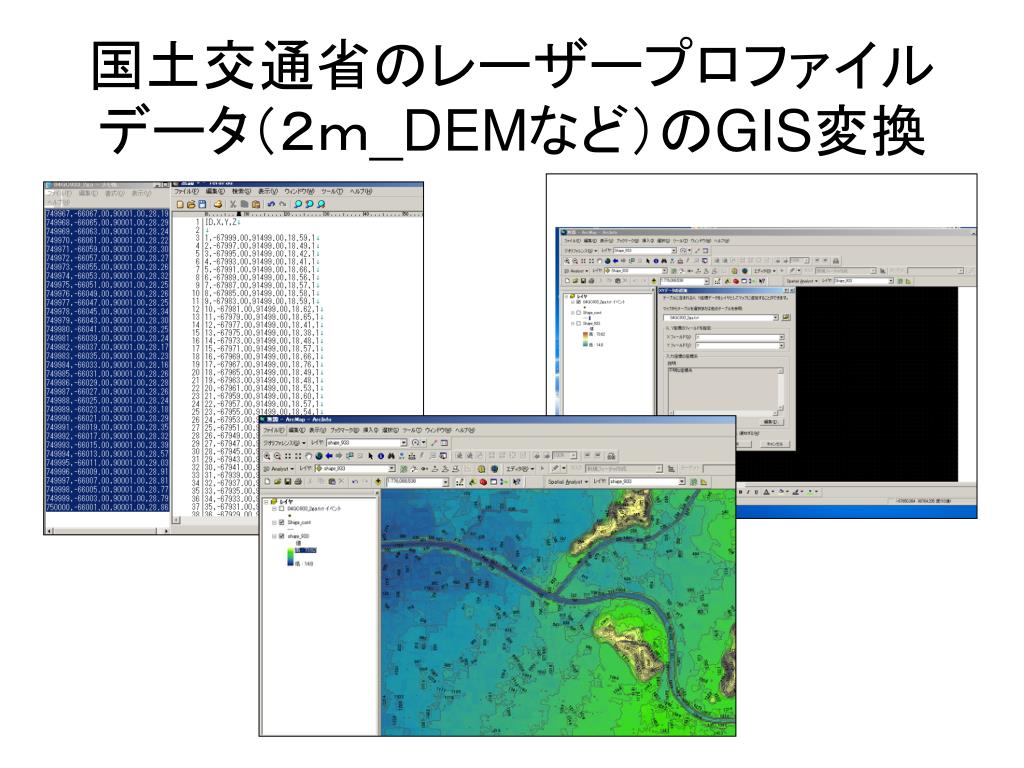Image resolution: width=1024 pixels, height=768 pixels.
Task: Click What's This help cursor icon in front ArcMap
Action: [x=517, y=482]
